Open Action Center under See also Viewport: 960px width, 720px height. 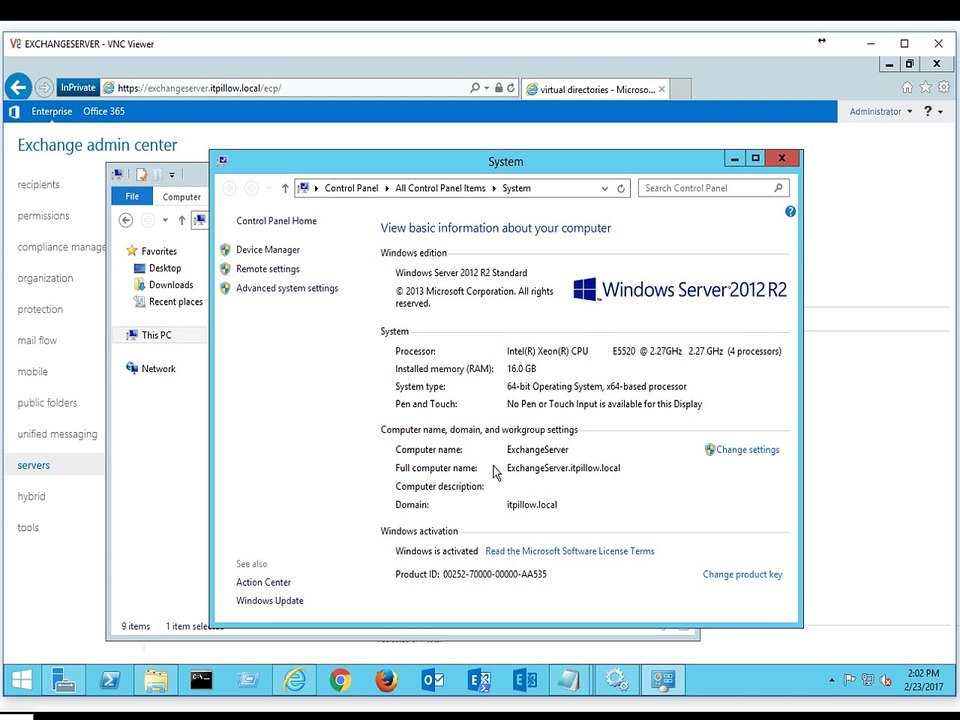coord(263,582)
